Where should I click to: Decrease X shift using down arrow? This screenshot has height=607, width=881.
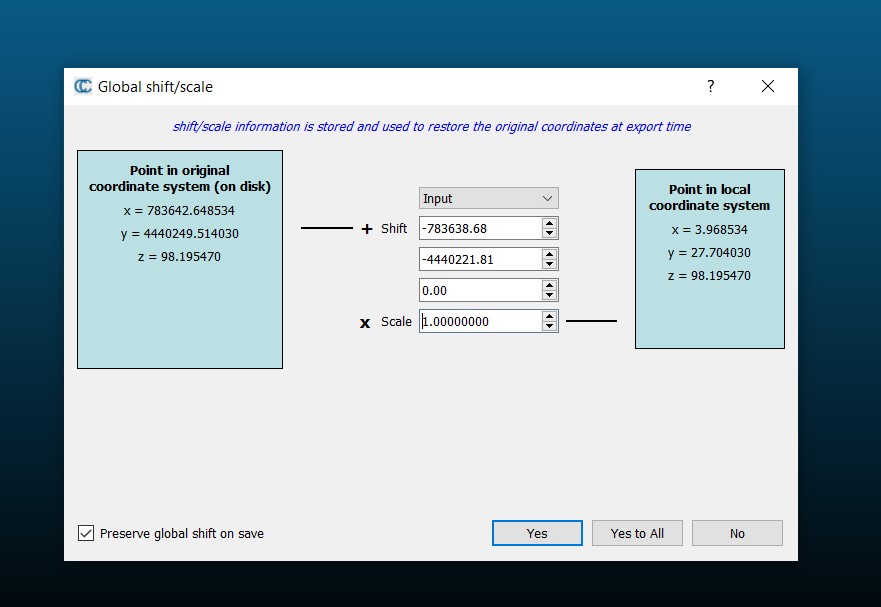(x=549, y=234)
